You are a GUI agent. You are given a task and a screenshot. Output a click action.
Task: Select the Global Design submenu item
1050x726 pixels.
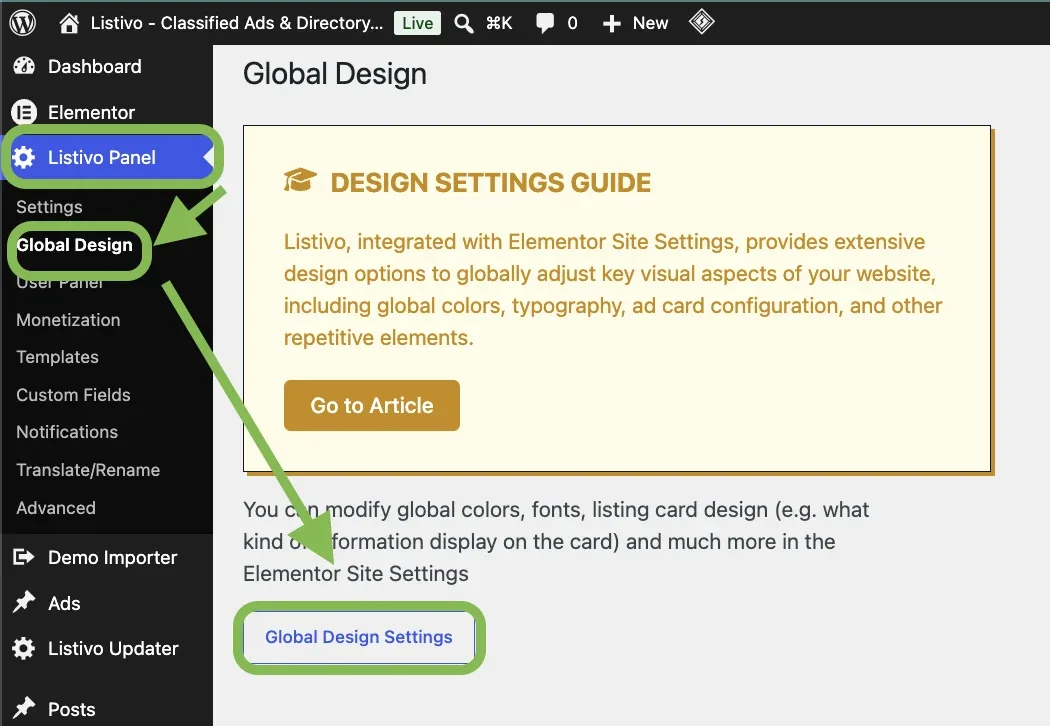tap(74, 245)
